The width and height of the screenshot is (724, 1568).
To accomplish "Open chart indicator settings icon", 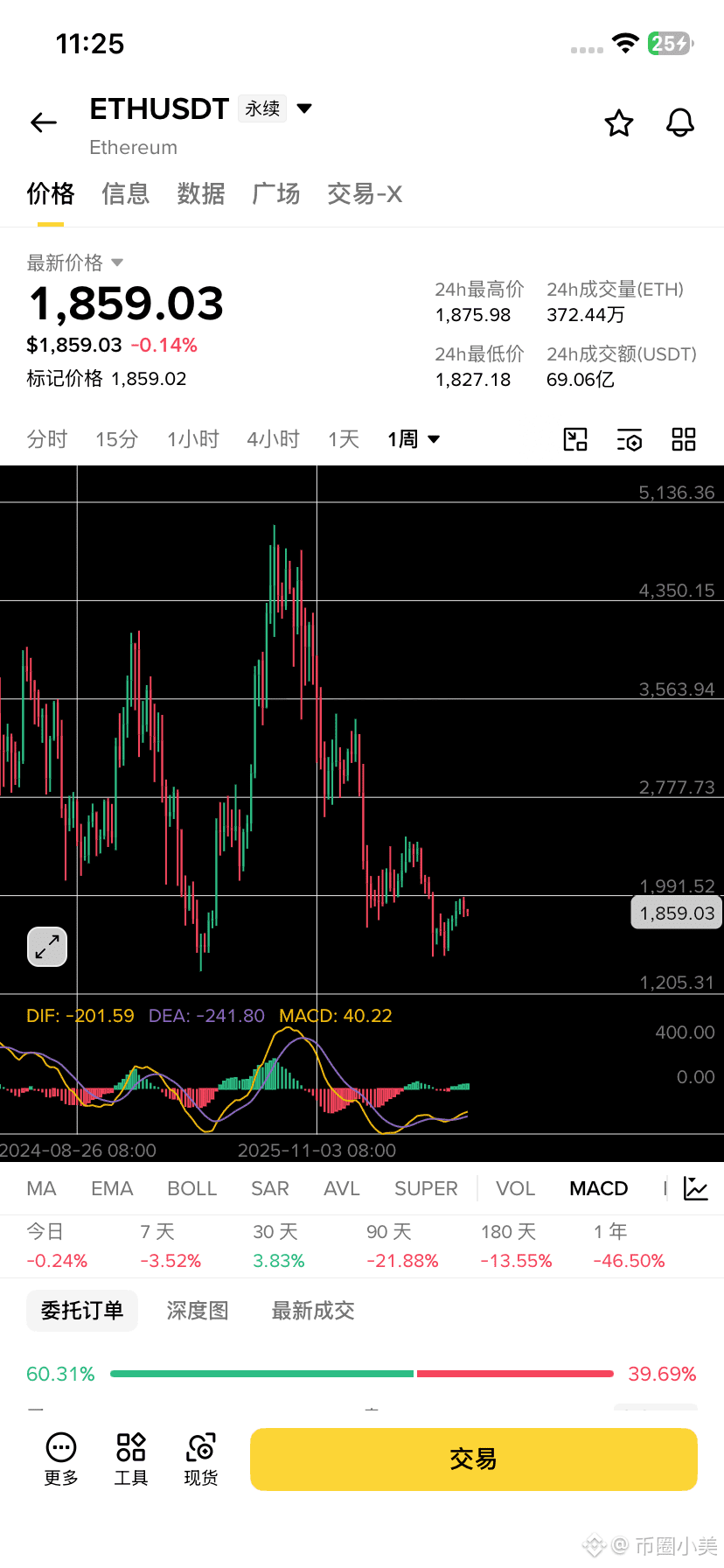I will click(630, 439).
